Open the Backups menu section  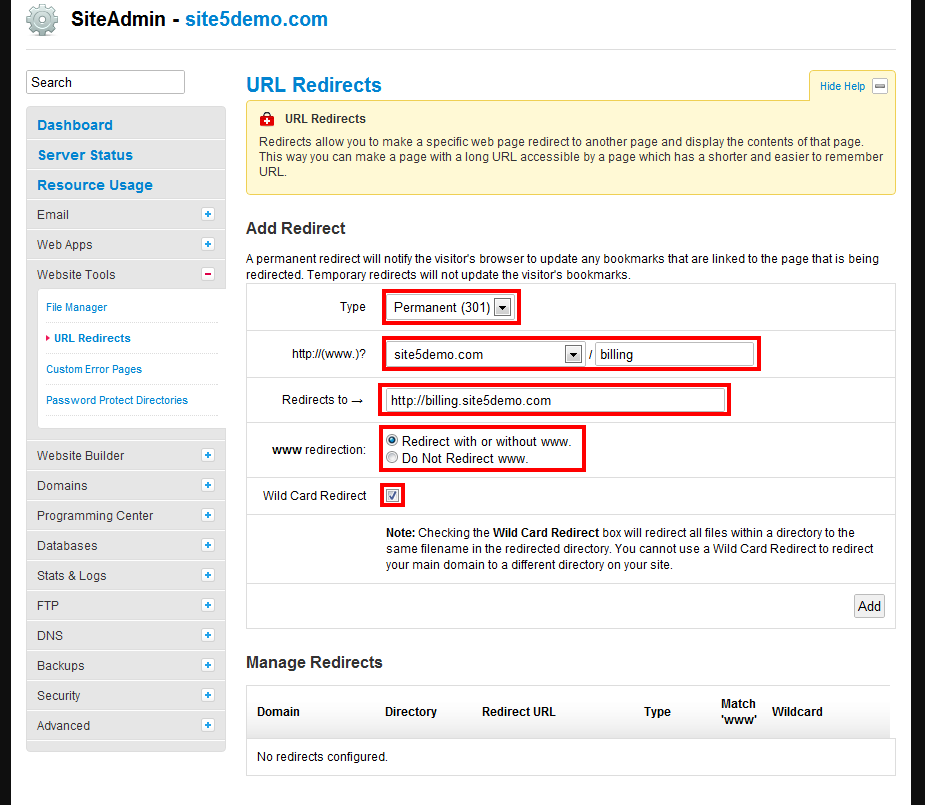(x=126, y=666)
